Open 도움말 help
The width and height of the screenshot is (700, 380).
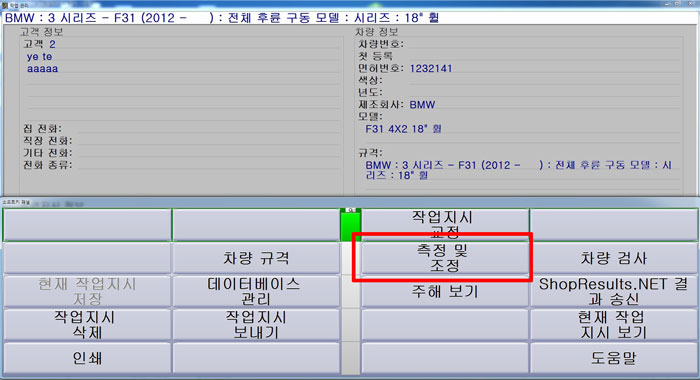(x=614, y=358)
